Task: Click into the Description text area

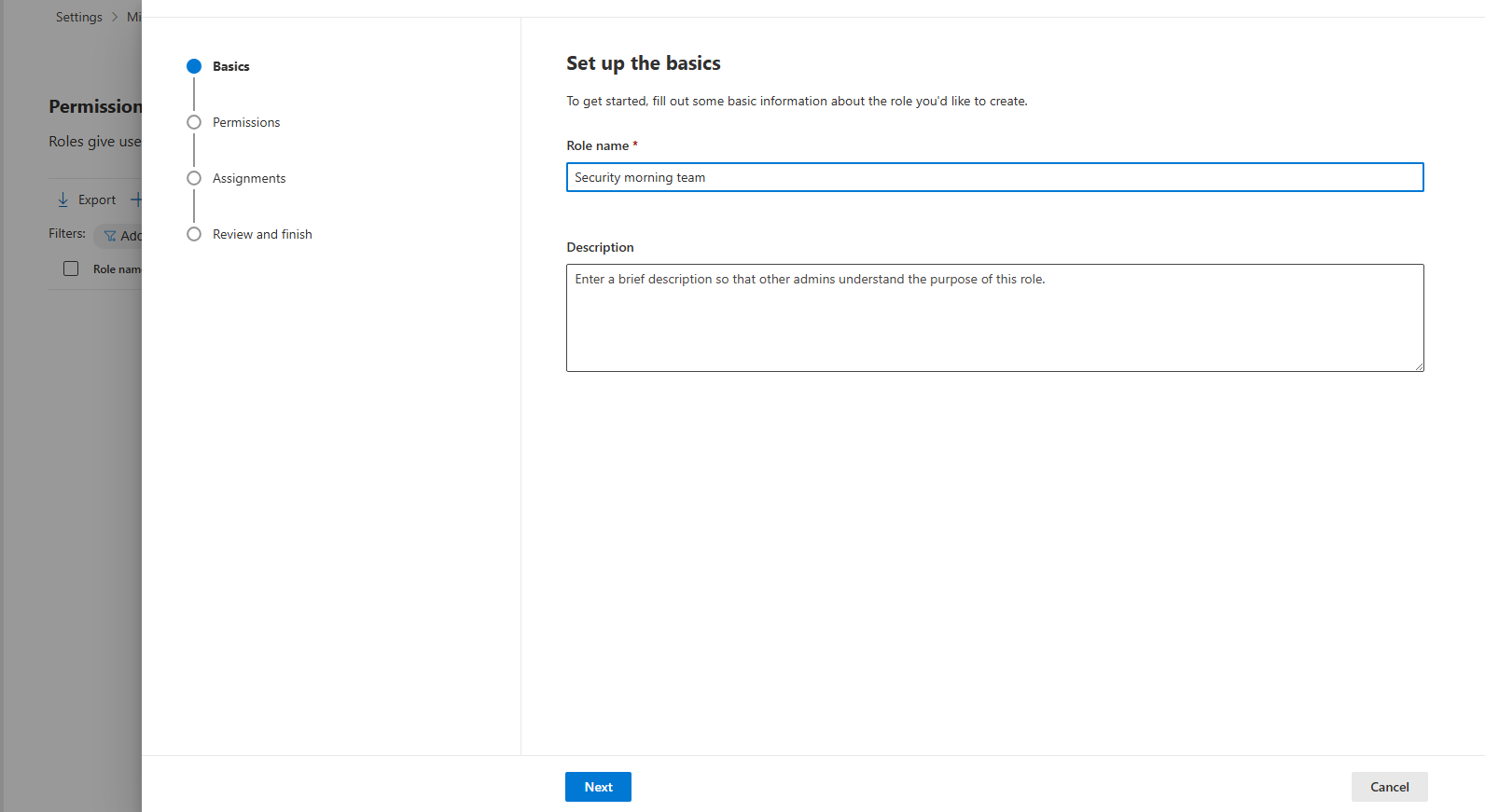Action: tap(994, 318)
